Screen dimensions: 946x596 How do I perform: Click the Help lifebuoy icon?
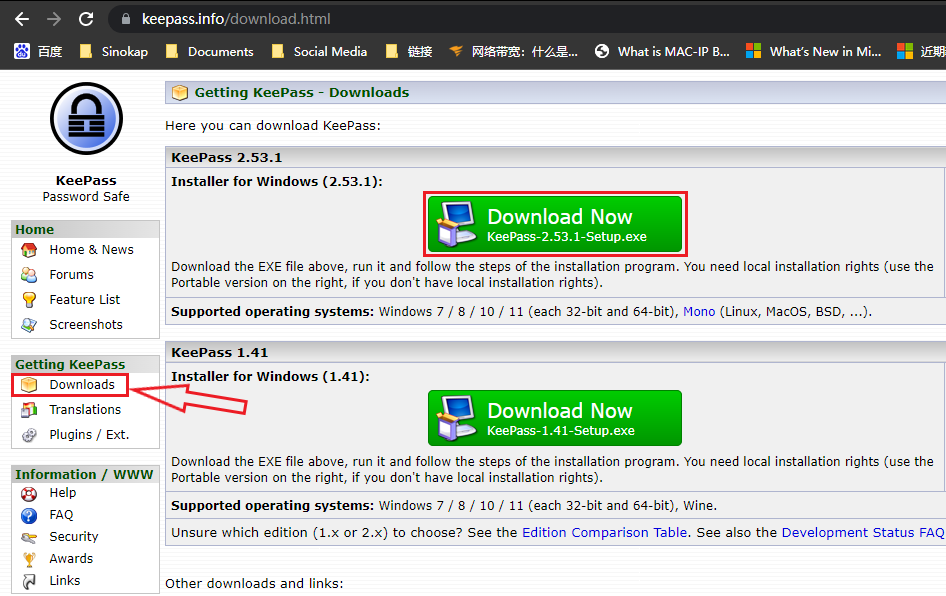click(30, 493)
